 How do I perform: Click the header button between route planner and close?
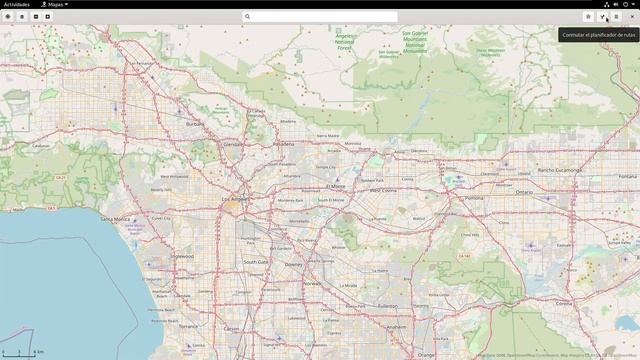coord(616,17)
